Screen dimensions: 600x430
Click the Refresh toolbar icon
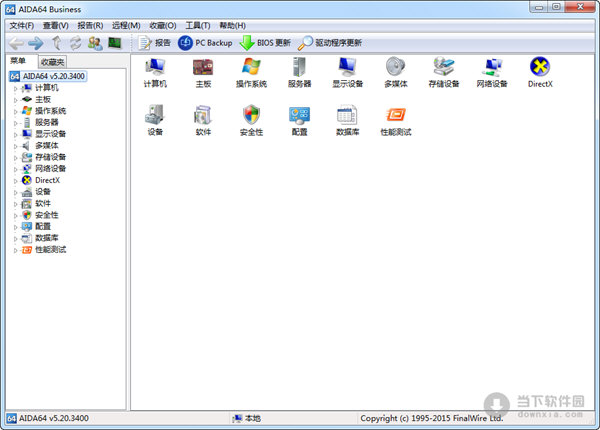pyautogui.click(x=76, y=43)
